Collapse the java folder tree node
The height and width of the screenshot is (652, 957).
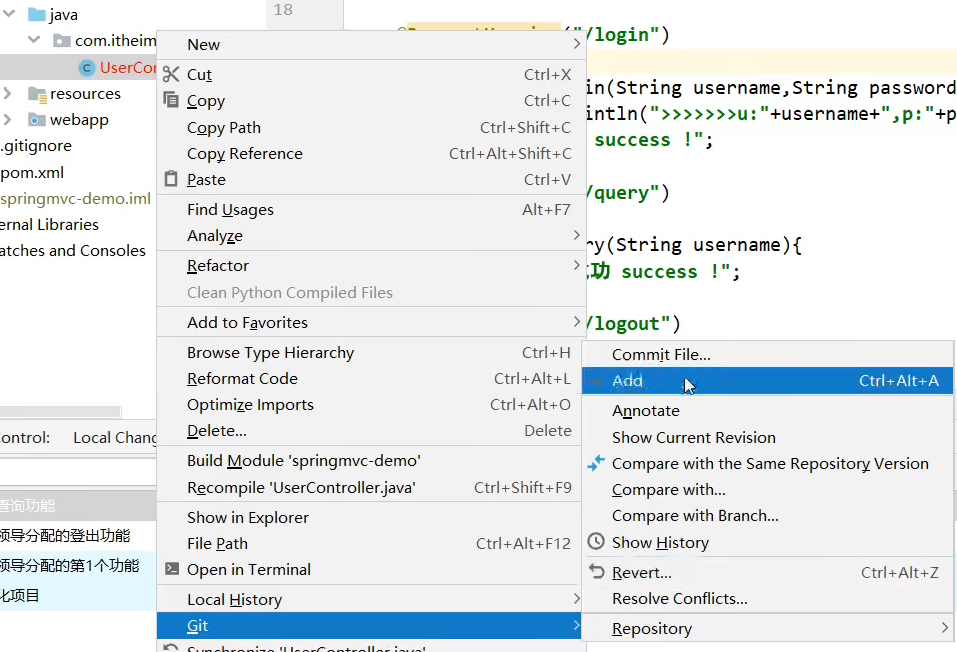click(x=9, y=13)
